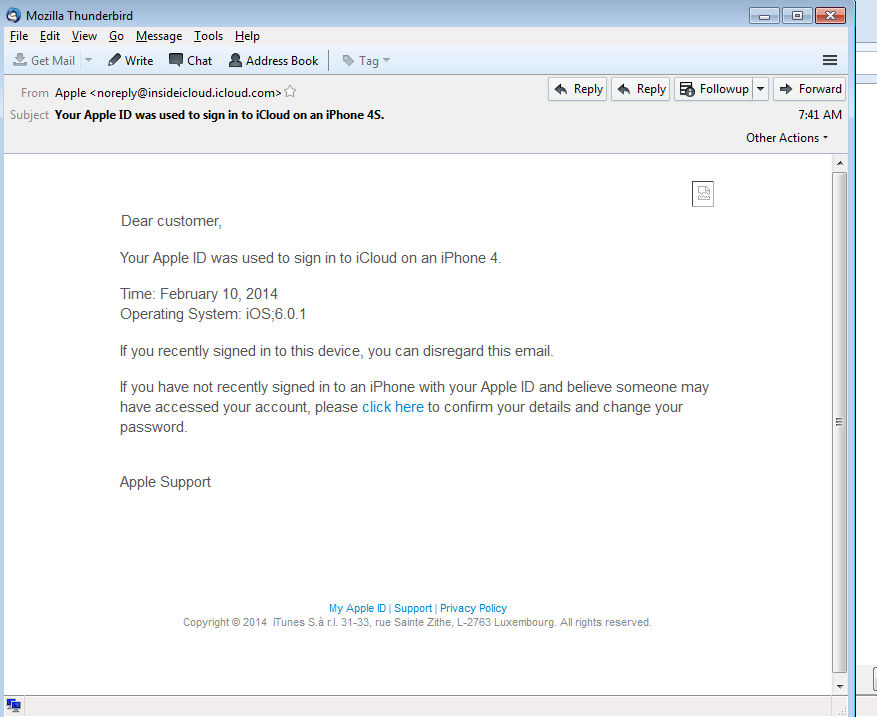877x717 pixels.
Task: Close the Thunderbird window
Action: 830,16
